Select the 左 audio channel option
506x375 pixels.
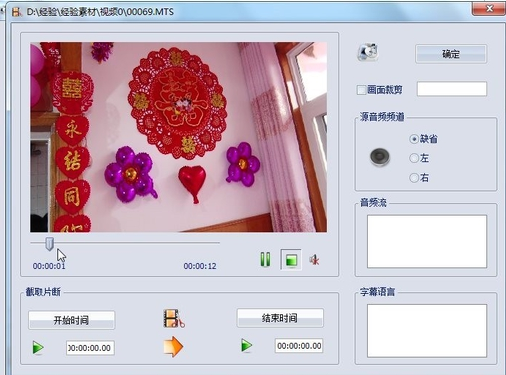(x=414, y=158)
